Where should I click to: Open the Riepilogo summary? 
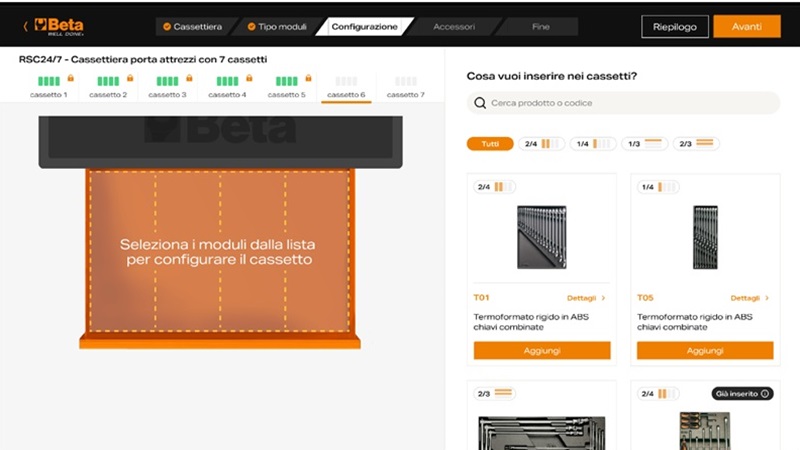click(674, 27)
